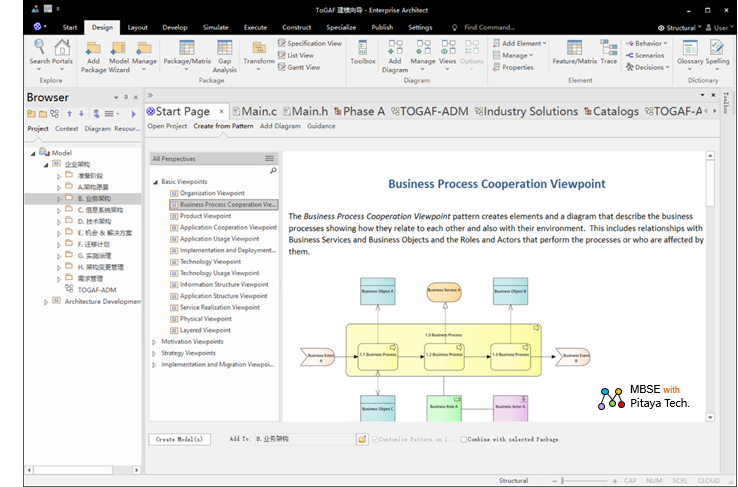Switch to Specification View
Viewport: 738px width, 487px height.
pos(310,43)
